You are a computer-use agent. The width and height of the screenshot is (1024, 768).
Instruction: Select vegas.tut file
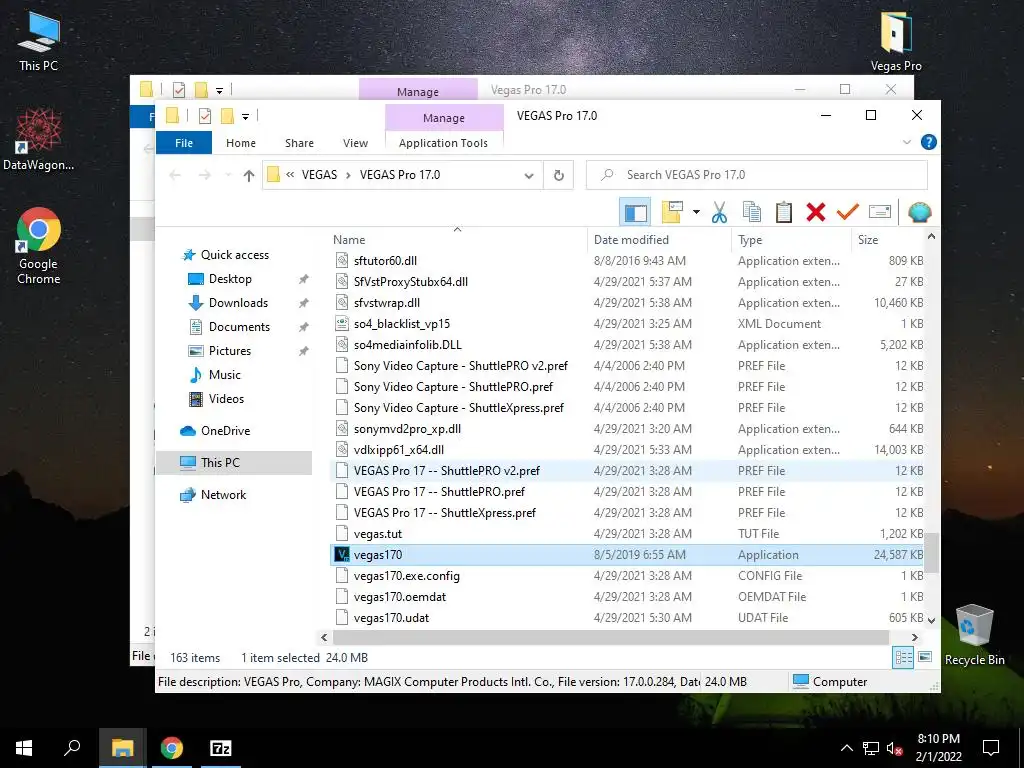(x=627, y=534)
